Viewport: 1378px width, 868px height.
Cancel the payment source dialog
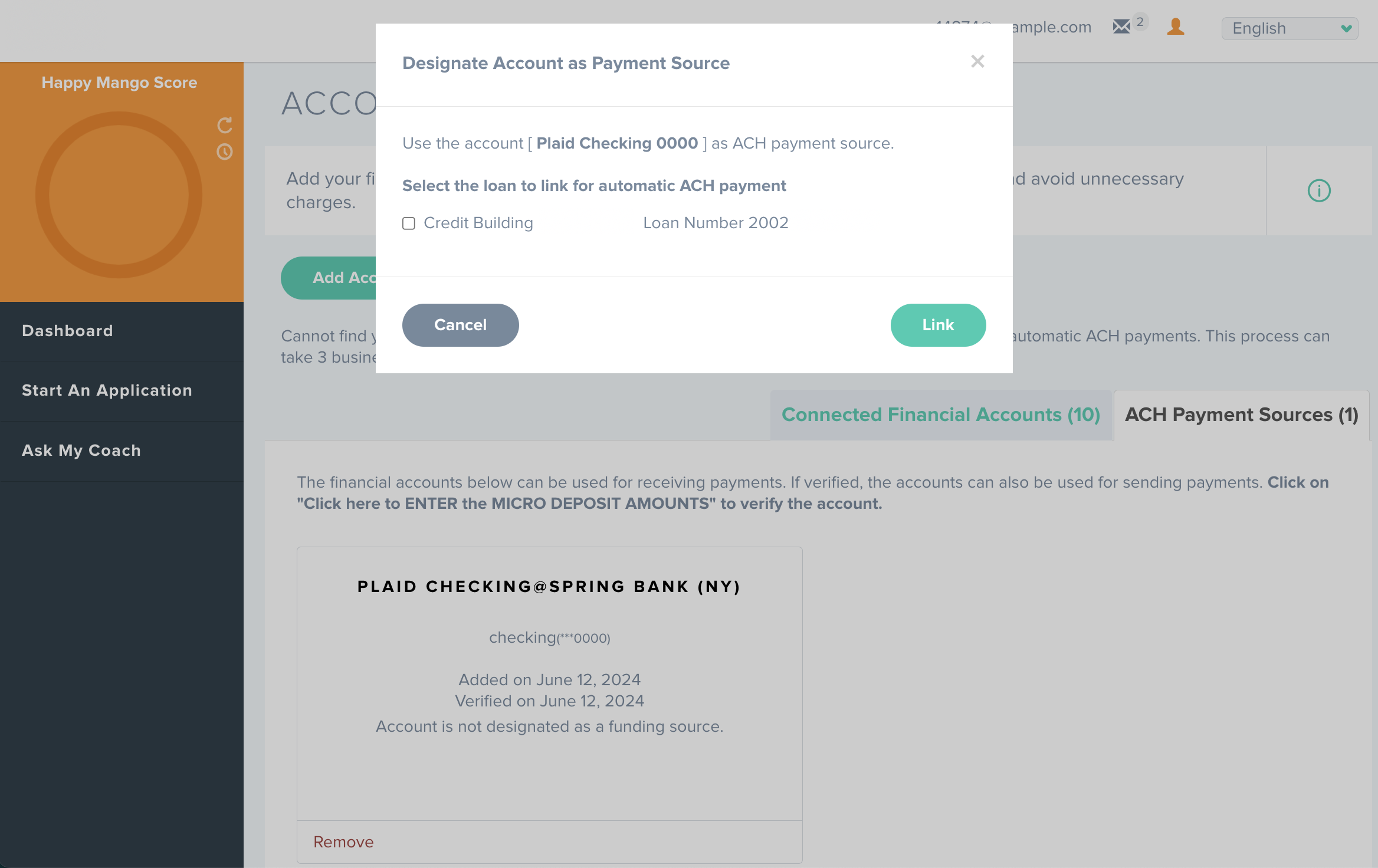click(x=460, y=325)
